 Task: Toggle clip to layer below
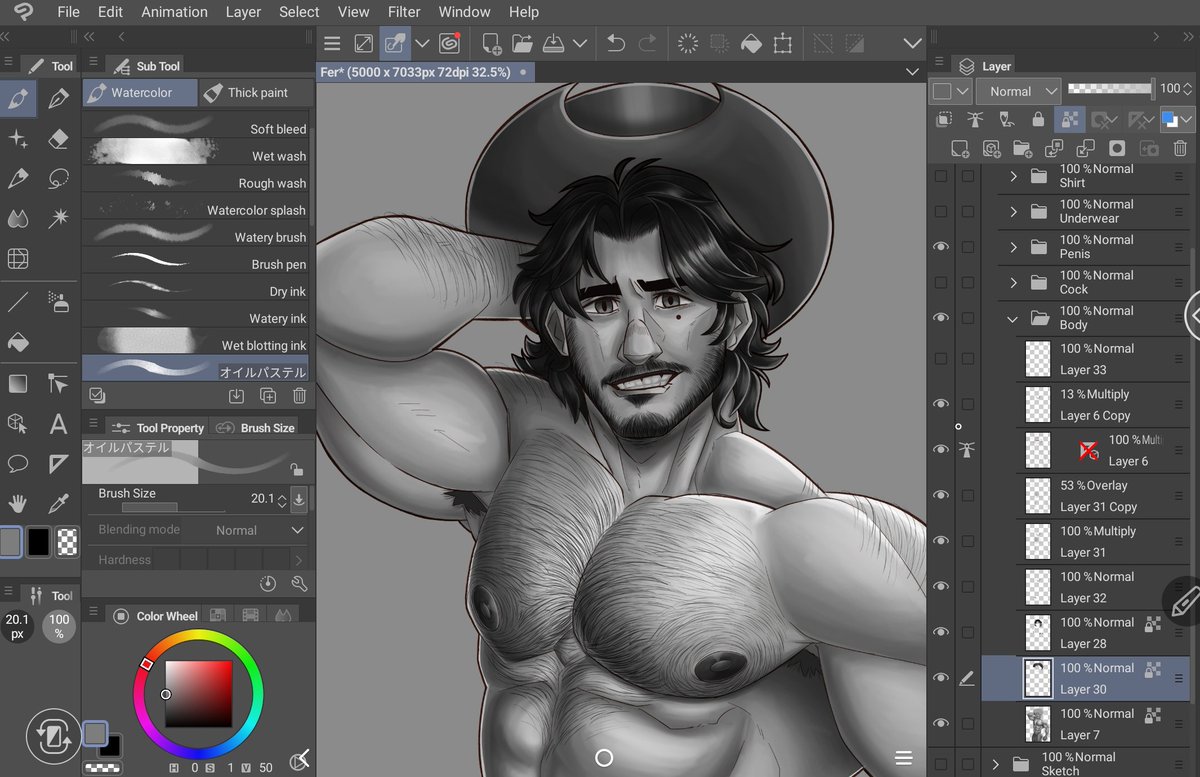(x=943, y=120)
